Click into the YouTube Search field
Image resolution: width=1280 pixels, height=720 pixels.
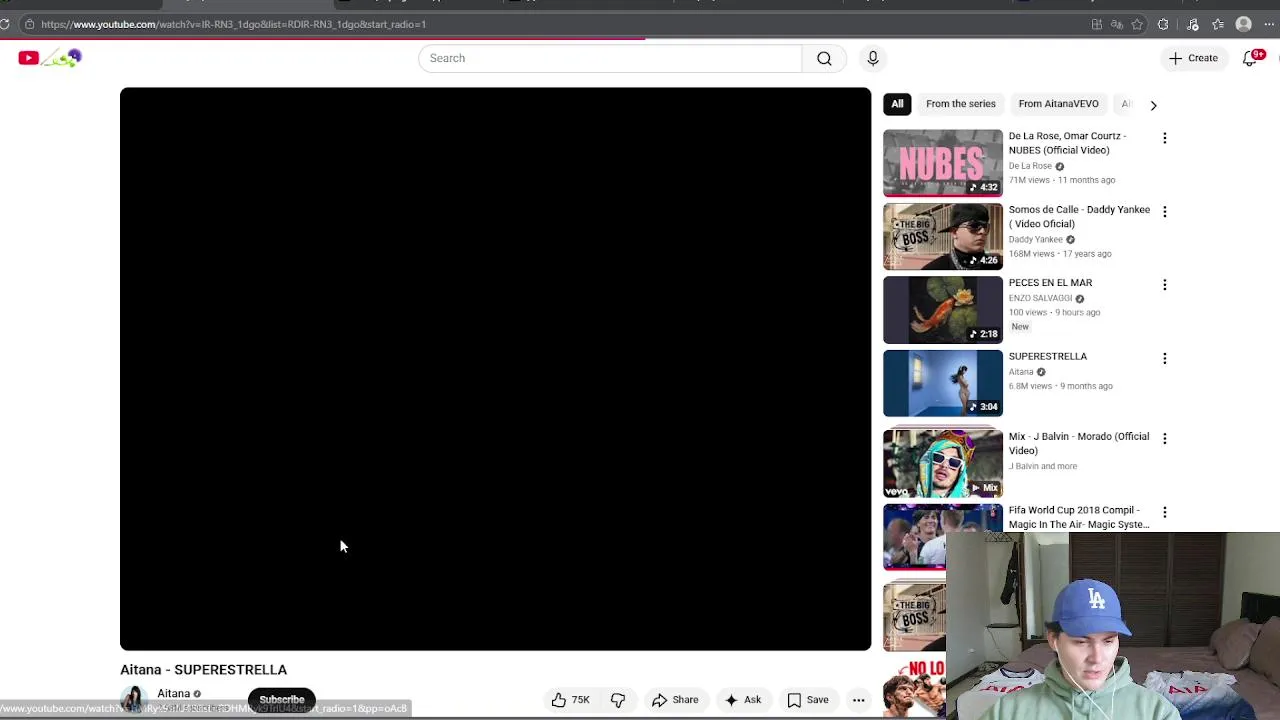pyautogui.click(x=610, y=58)
